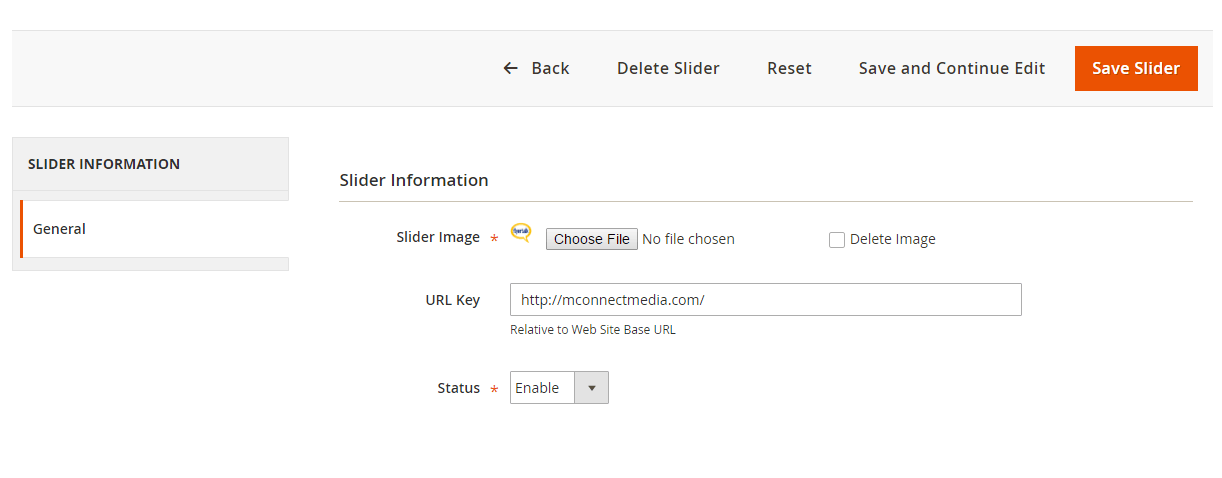The height and width of the screenshot is (478, 1222).
Task: Open the Choose File picker
Action: pyautogui.click(x=592, y=239)
